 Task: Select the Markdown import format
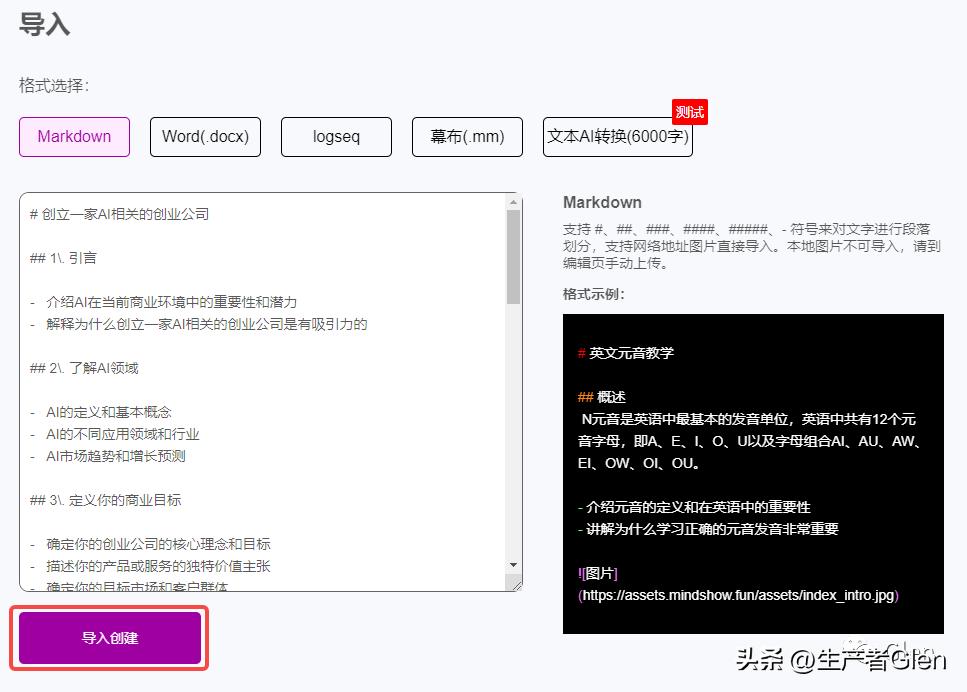click(x=74, y=137)
